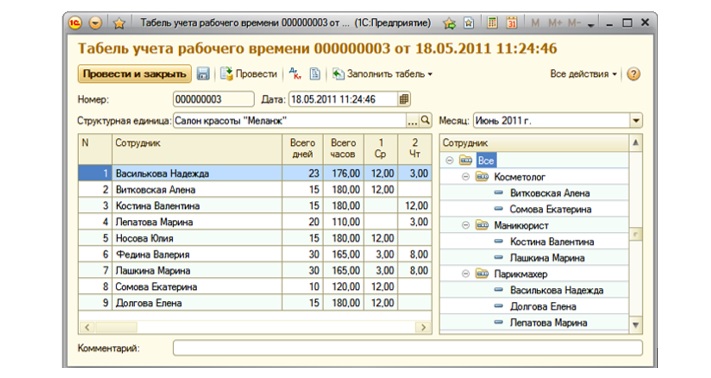Click the horizontal scrollbar thumb of table

pos(116,327)
